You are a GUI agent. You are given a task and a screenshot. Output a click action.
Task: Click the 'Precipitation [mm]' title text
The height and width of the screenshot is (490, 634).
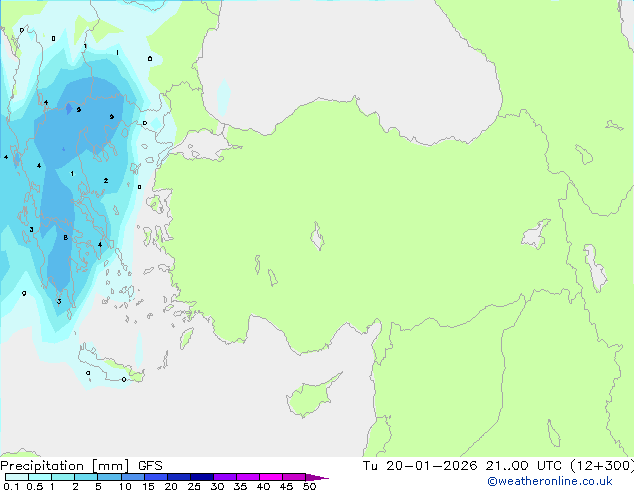coord(65,466)
